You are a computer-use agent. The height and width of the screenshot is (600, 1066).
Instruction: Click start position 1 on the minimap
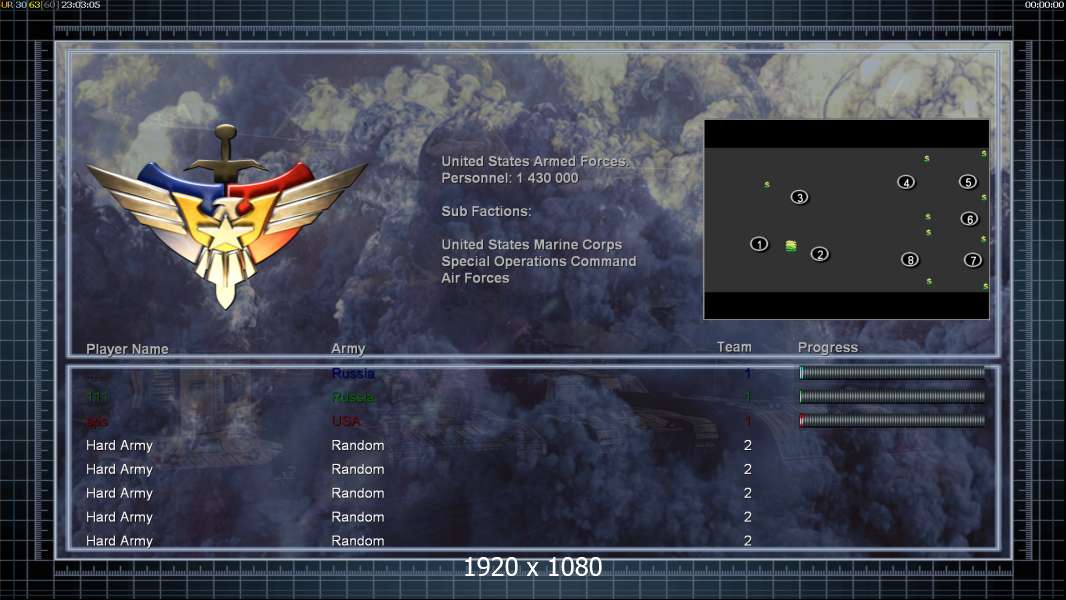[759, 244]
